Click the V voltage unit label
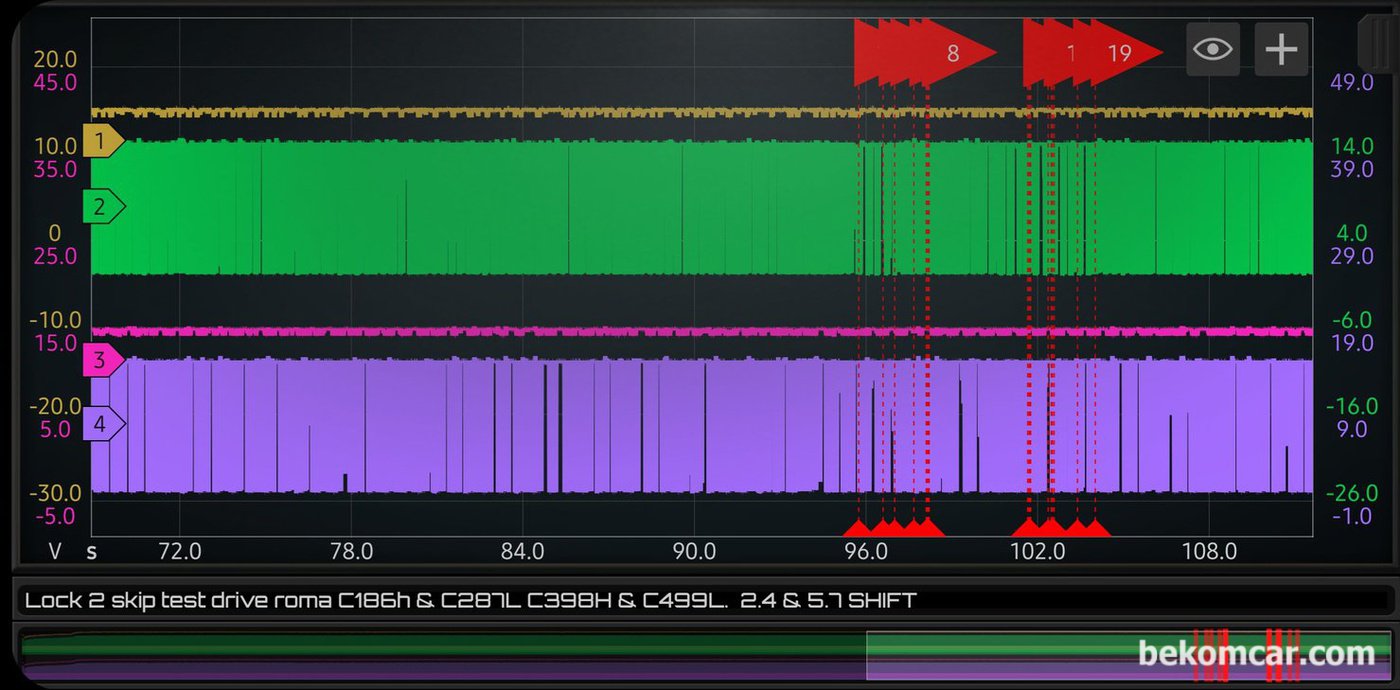Screen dimensions: 1400x690 tap(55, 551)
